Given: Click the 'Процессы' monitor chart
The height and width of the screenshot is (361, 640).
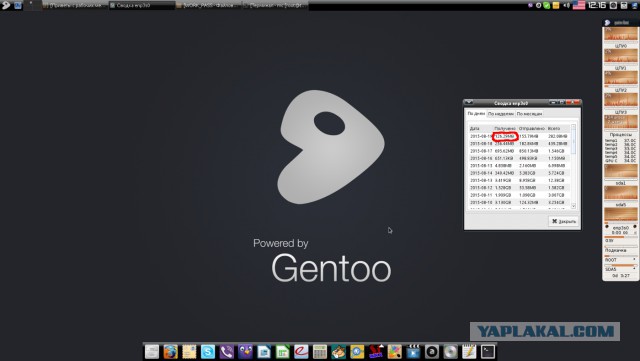Looking at the screenshot, I should click(620, 123).
